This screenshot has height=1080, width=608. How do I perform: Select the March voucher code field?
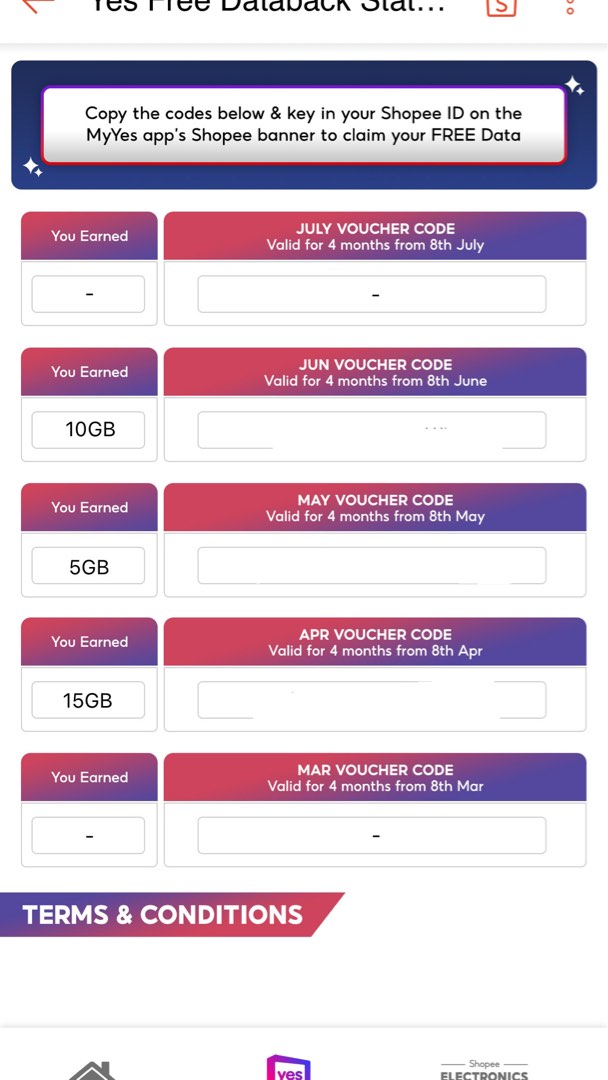coord(372,834)
